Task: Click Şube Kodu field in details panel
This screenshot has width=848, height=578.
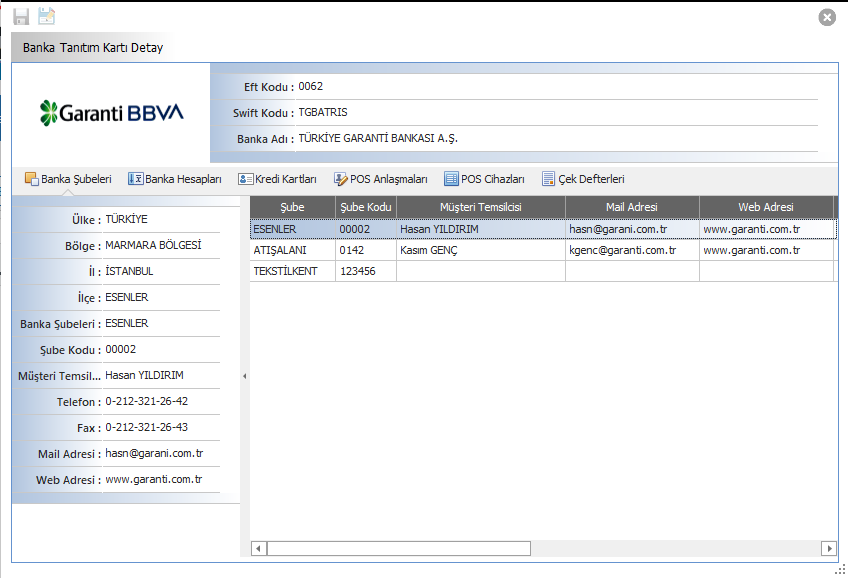Action: tap(161, 349)
